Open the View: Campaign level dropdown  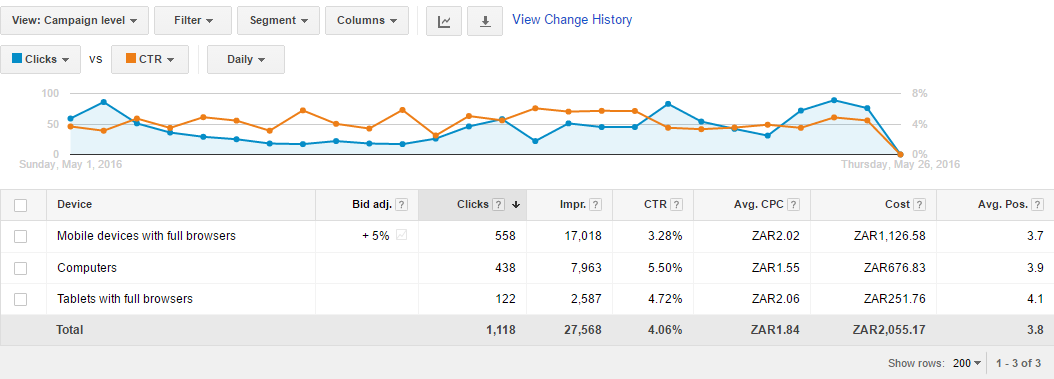(75, 21)
